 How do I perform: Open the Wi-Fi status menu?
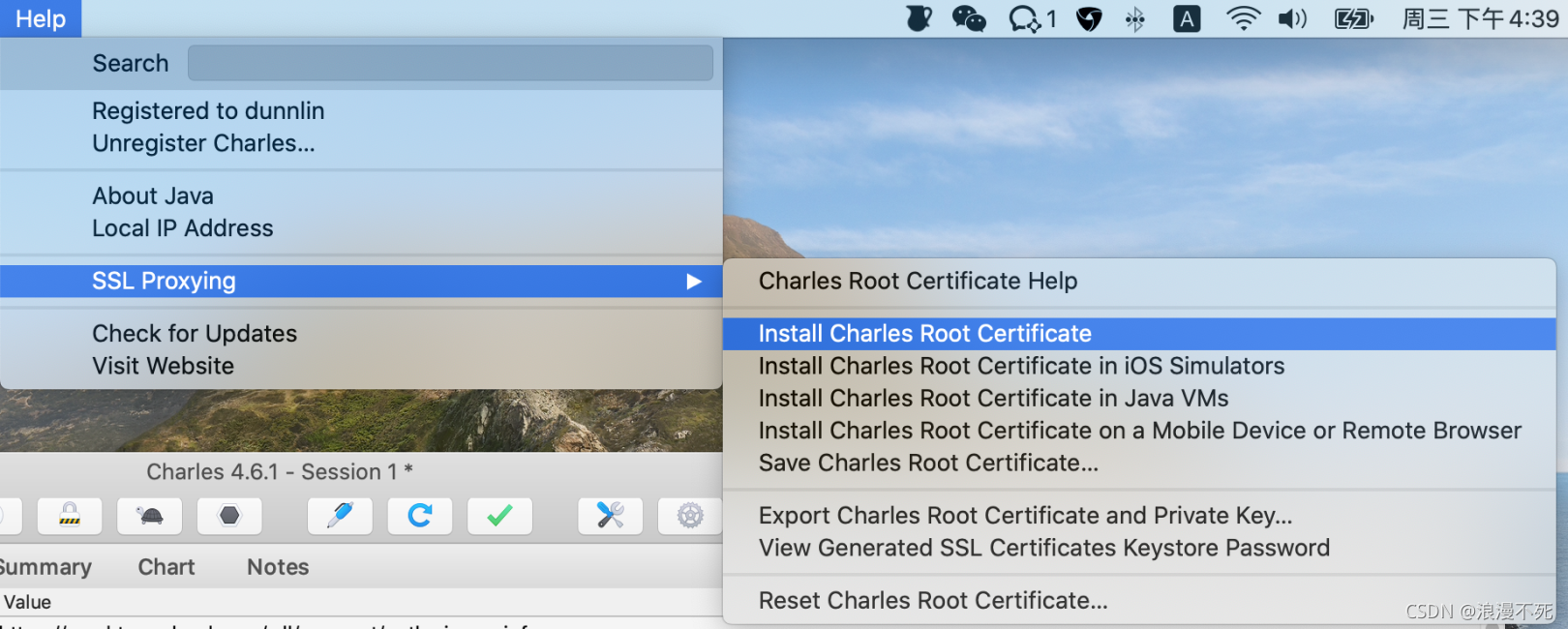point(1243,18)
